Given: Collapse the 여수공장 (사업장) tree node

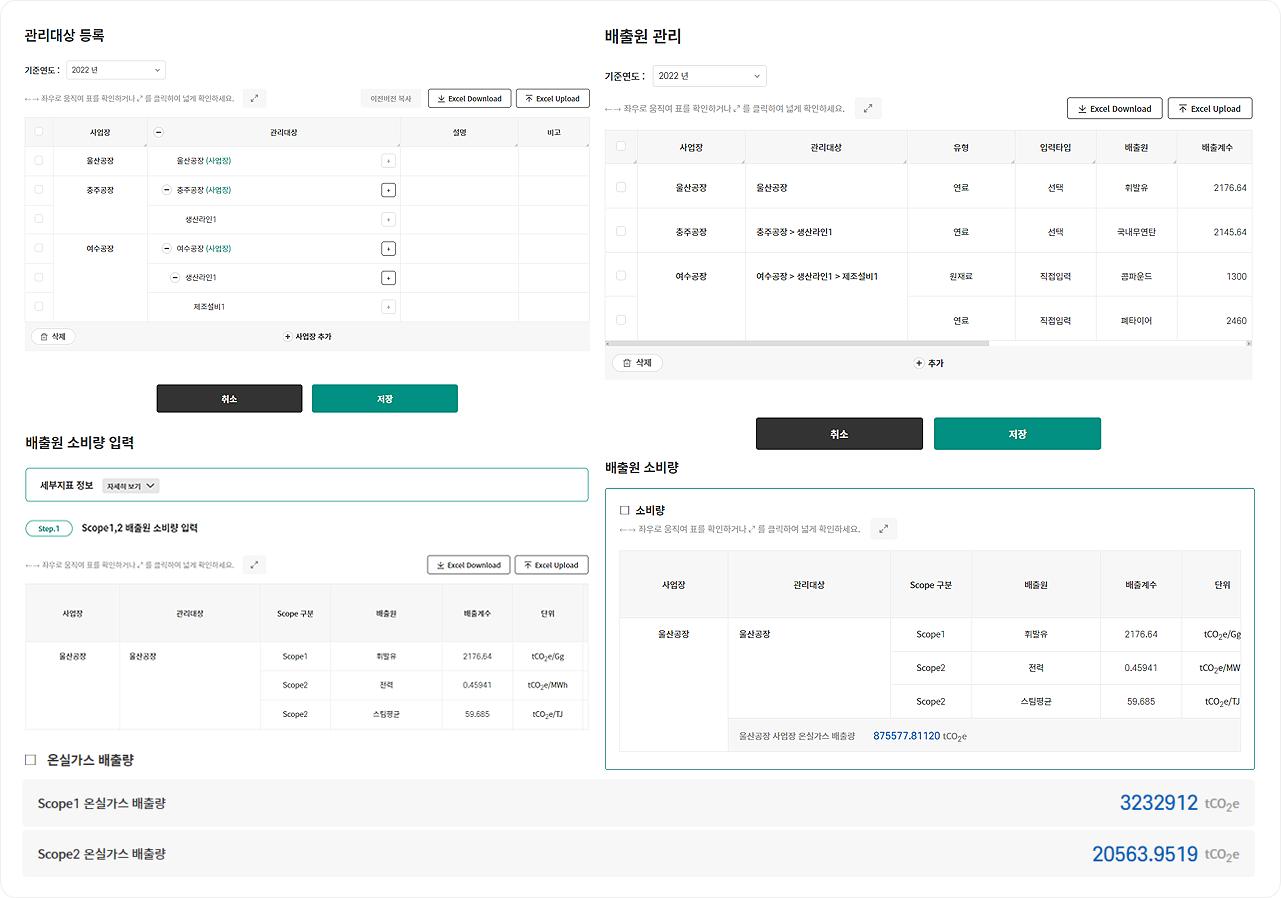Looking at the screenshot, I should pyautogui.click(x=166, y=248).
